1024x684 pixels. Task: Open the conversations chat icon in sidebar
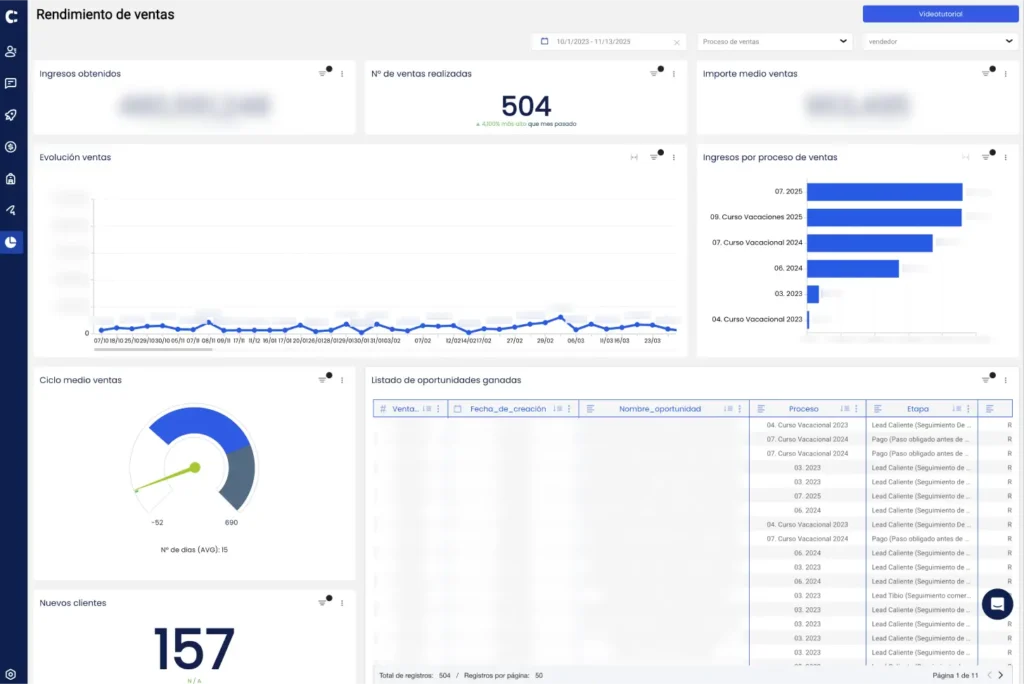(11, 83)
